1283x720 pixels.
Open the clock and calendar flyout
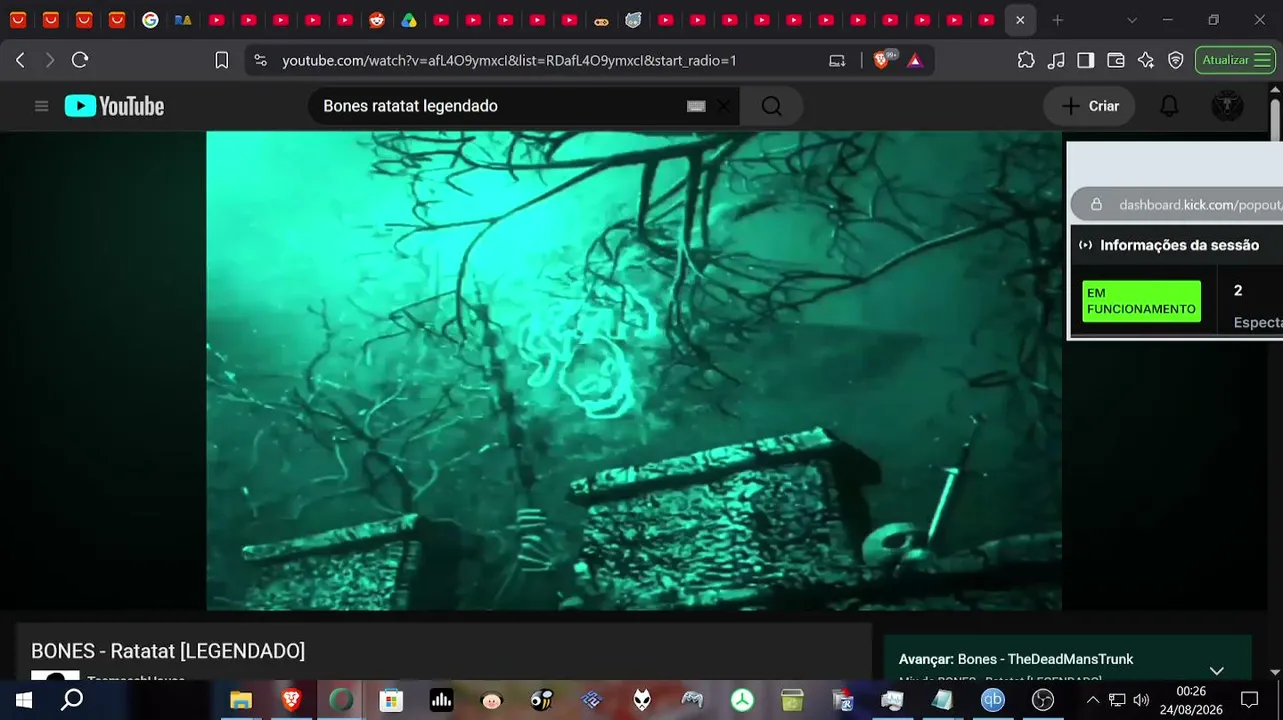pyautogui.click(x=1191, y=700)
